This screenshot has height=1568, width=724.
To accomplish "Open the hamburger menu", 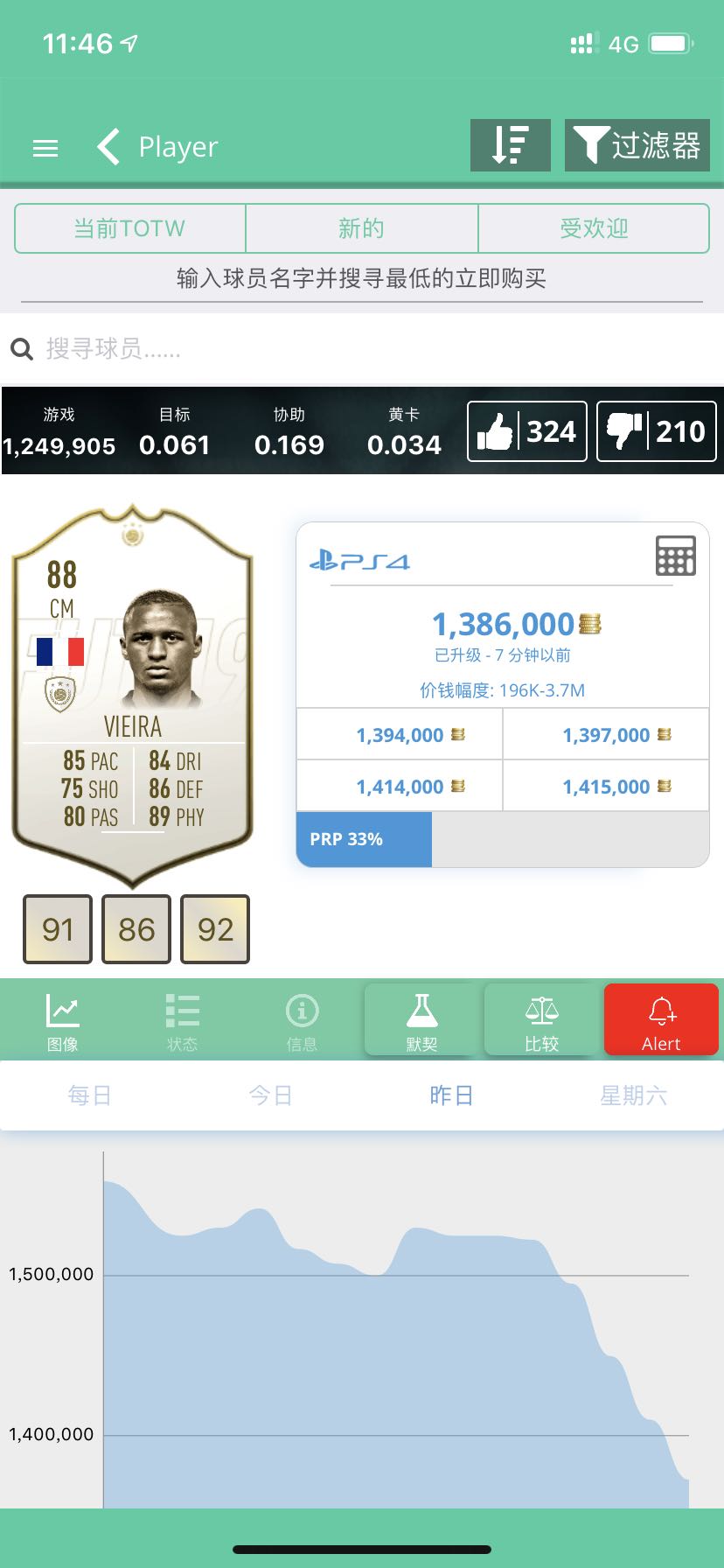I will 45,148.
